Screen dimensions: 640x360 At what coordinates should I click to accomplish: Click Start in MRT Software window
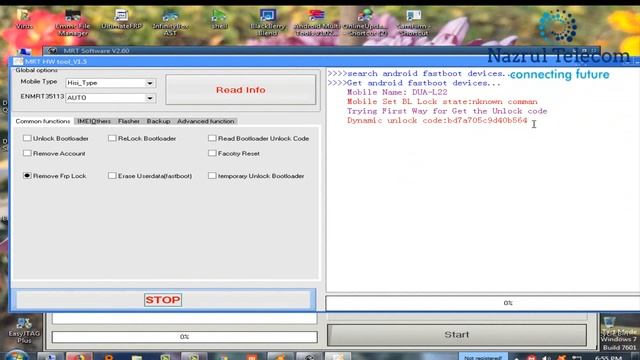click(457, 335)
